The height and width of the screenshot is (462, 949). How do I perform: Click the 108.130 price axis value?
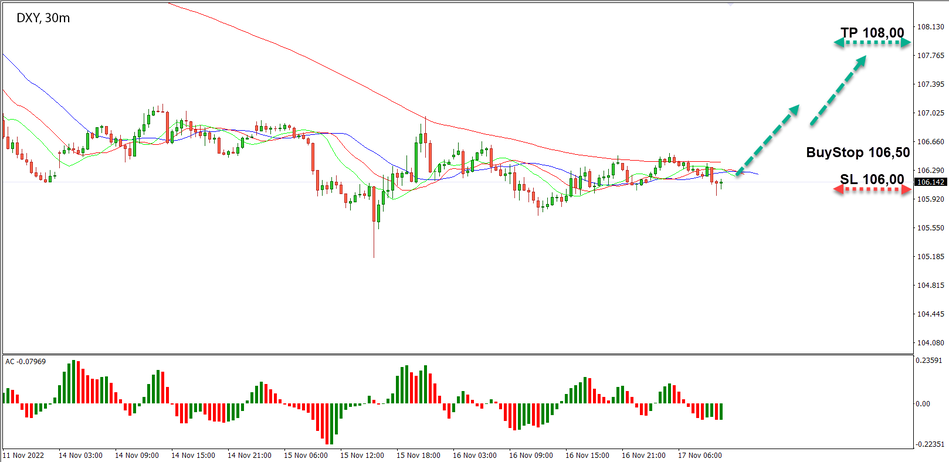[931, 27]
